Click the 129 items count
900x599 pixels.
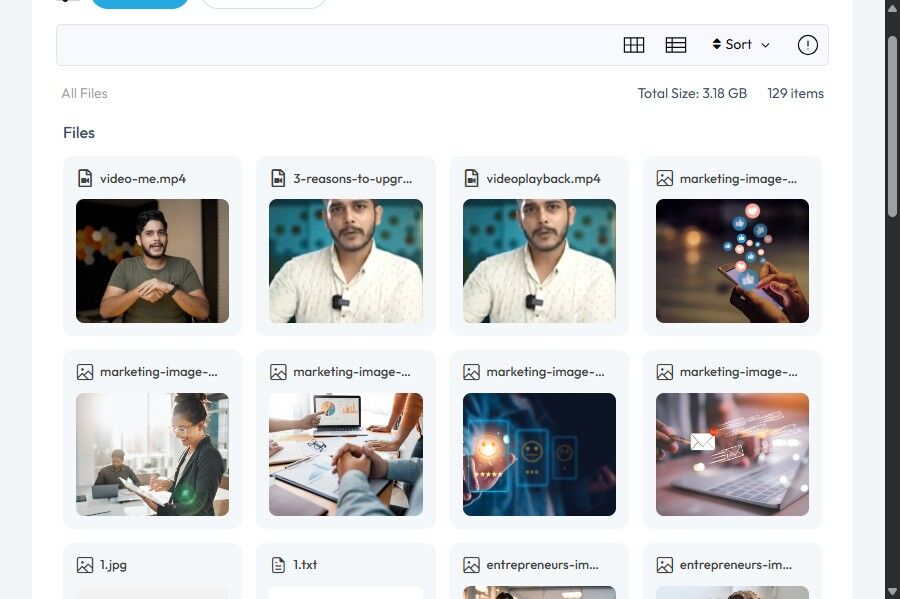point(796,94)
